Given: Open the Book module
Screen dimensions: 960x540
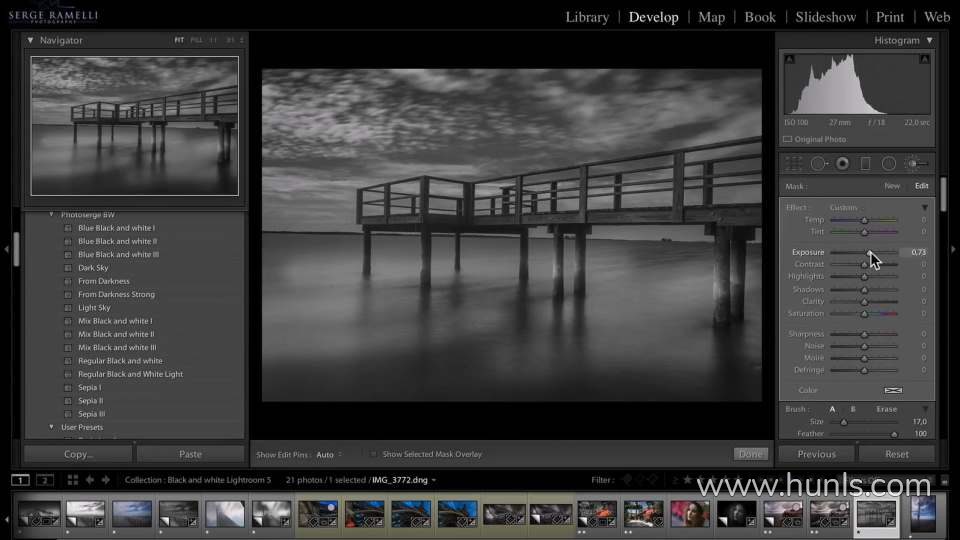Looking at the screenshot, I should [x=760, y=17].
